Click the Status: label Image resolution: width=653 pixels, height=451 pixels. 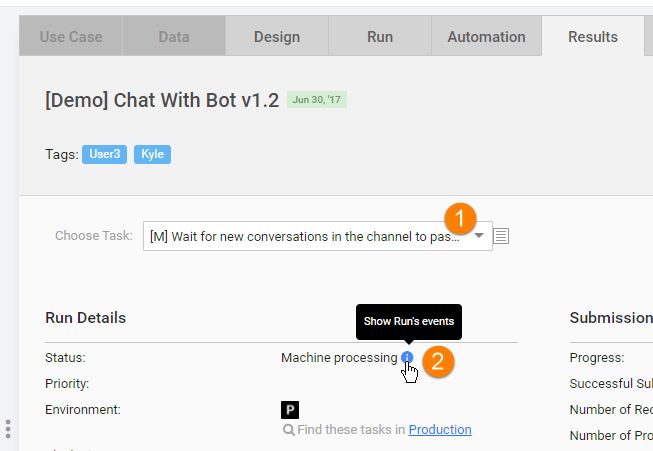tap(65, 358)
